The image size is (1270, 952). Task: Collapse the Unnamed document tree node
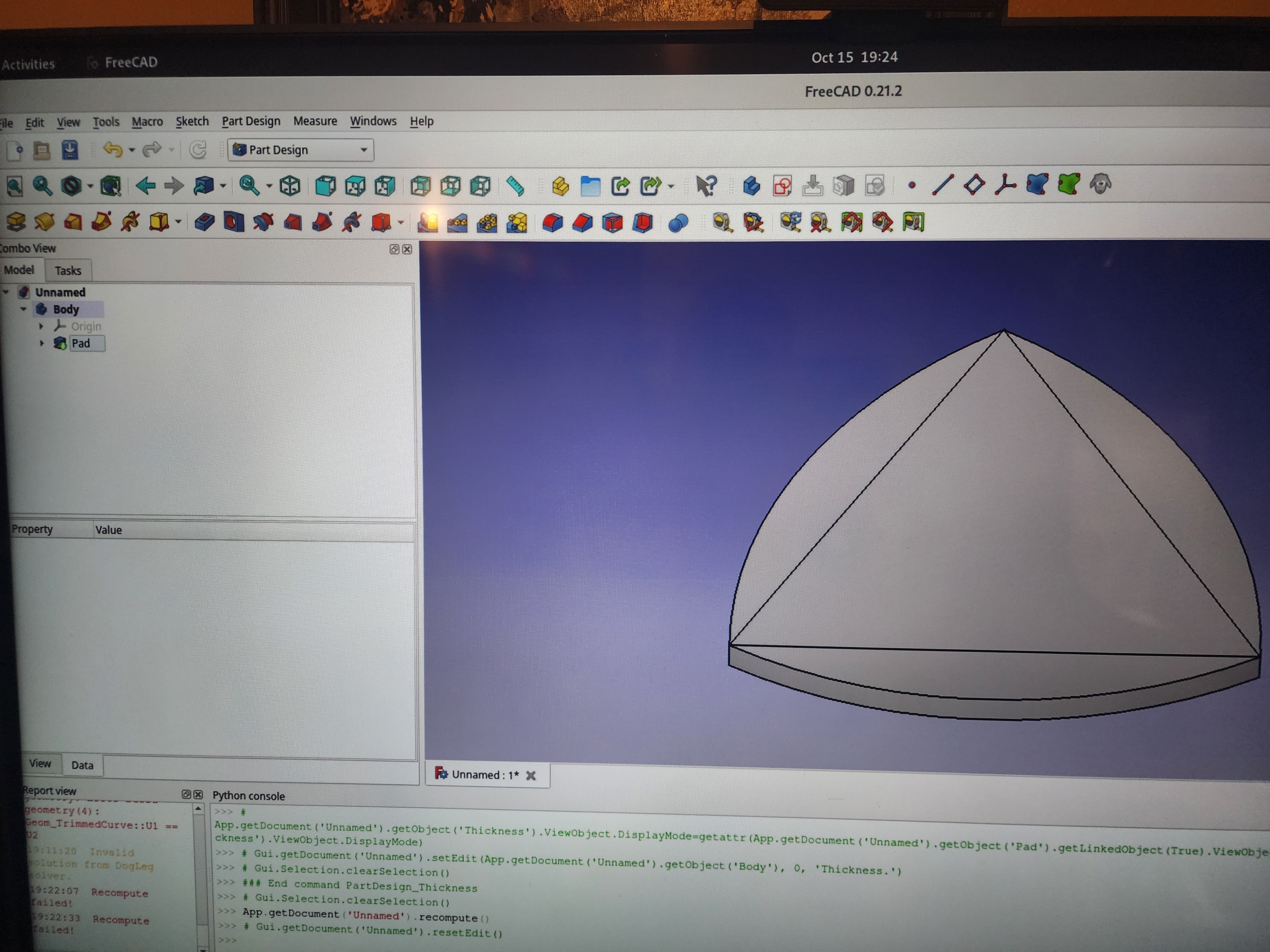point(6,292)
